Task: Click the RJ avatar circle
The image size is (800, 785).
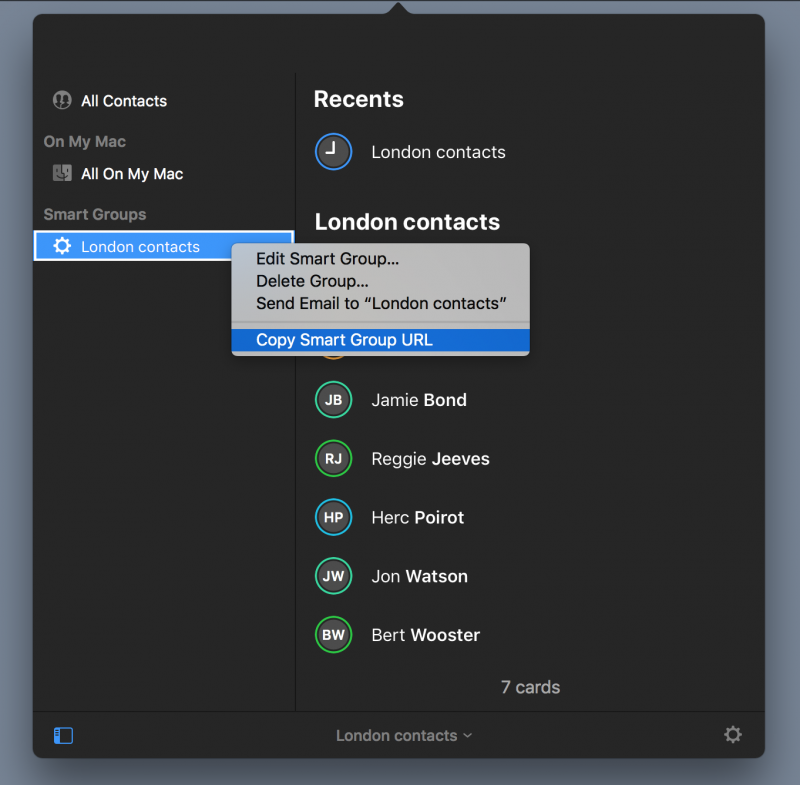Action: [333, 459]
